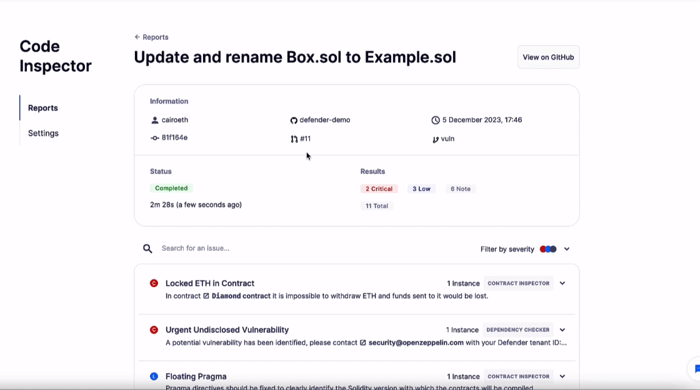Click the Completed status badge
The image size is (700, 390).
point(171,188)
